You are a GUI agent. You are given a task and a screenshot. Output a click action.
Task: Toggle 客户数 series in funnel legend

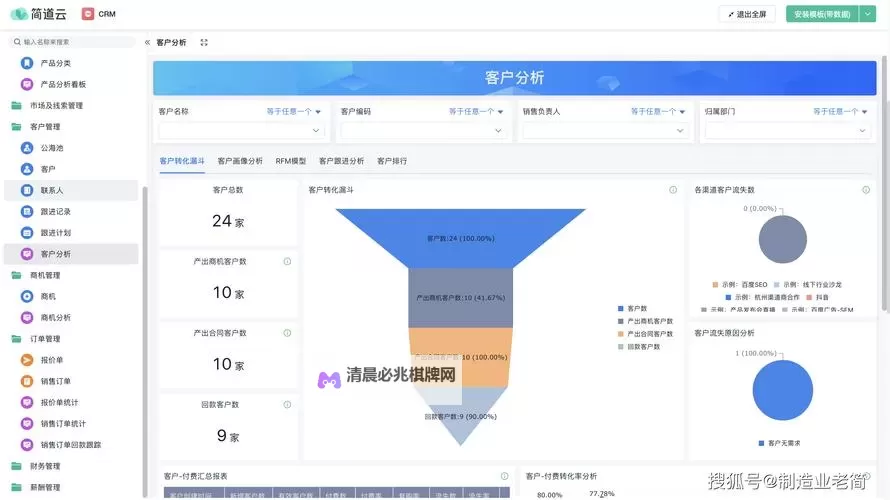click(x=632, y=309)
